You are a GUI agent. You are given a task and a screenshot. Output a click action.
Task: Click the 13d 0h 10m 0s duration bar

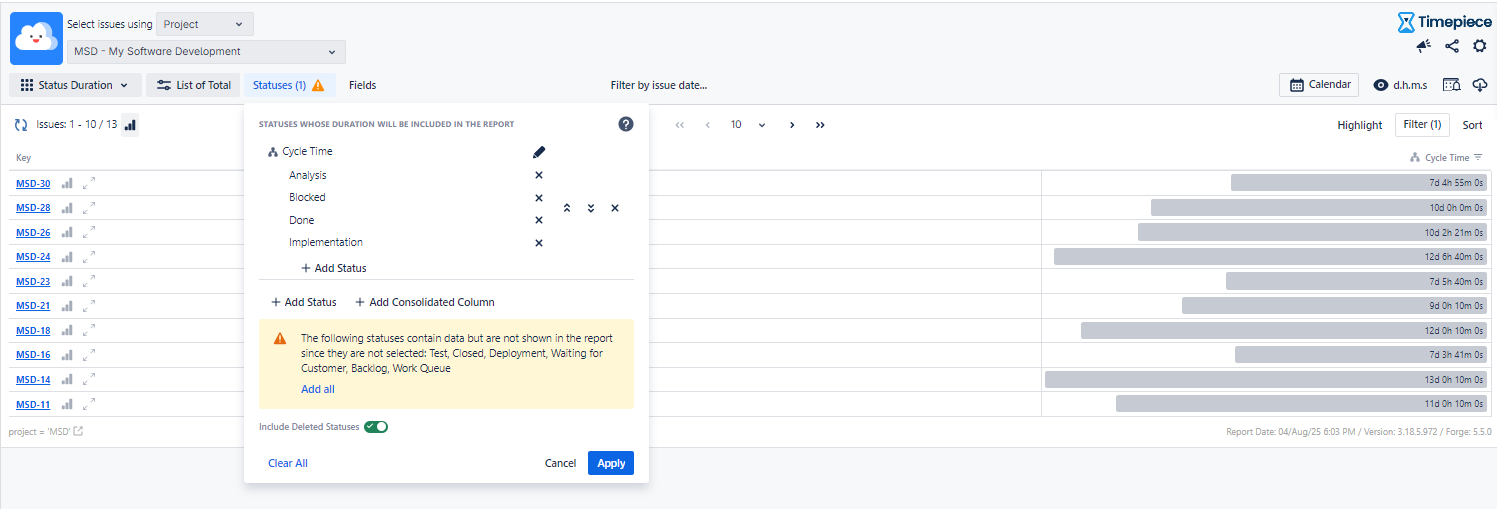point(1266,379)
